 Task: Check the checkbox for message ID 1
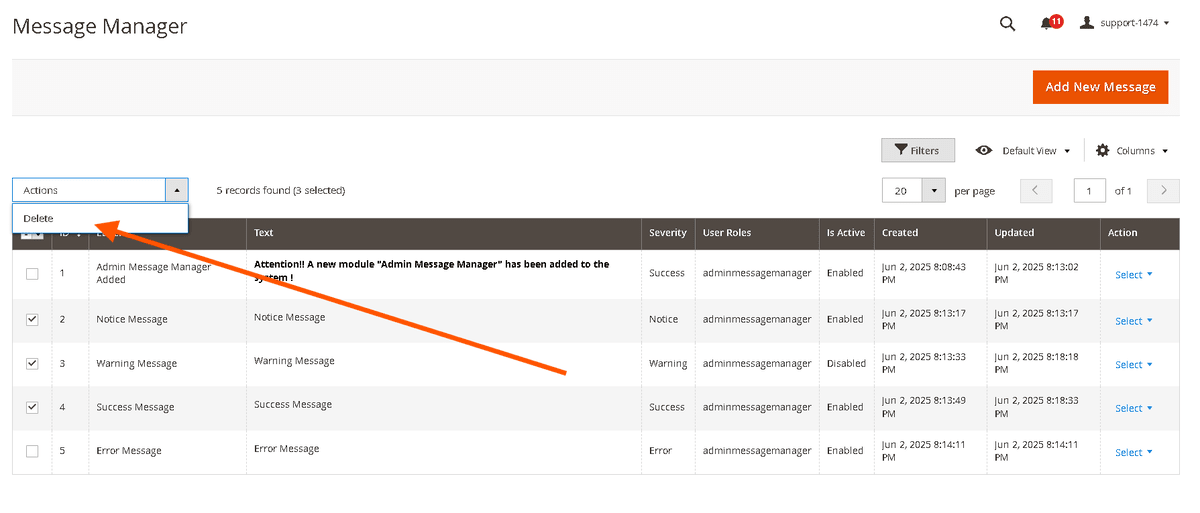point(32,273)
